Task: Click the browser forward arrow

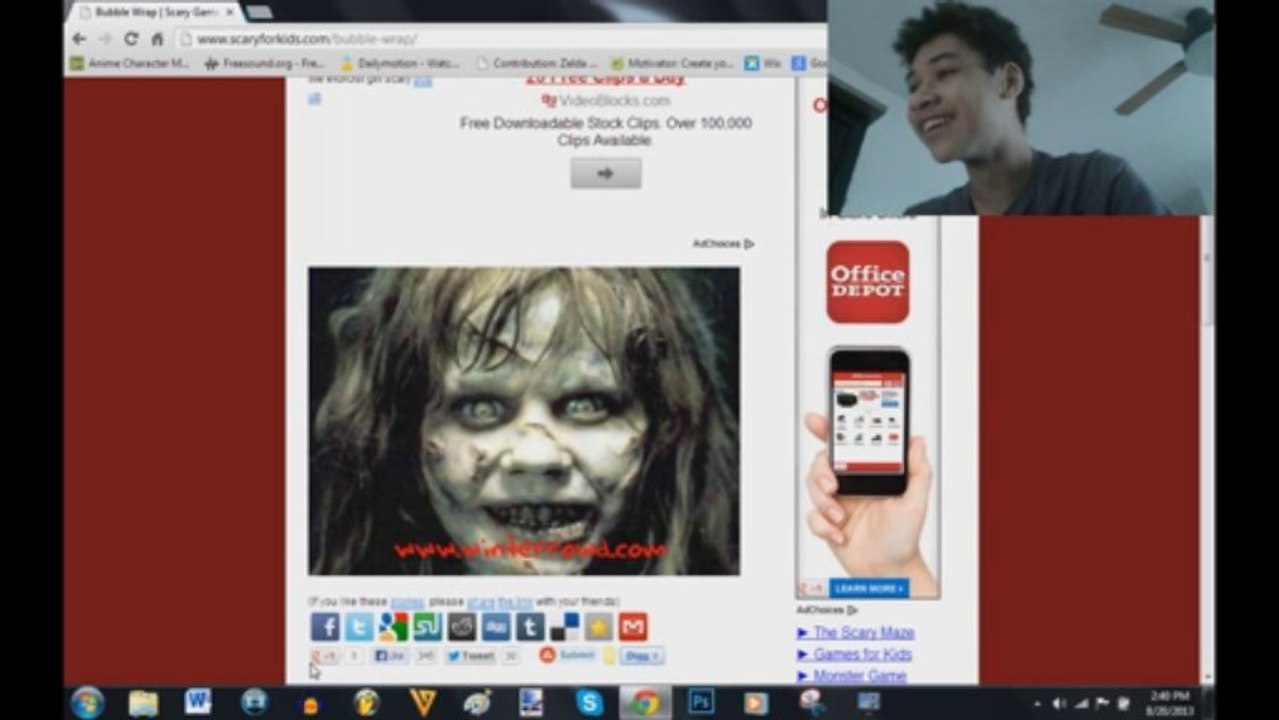Action: pos(105,39)
